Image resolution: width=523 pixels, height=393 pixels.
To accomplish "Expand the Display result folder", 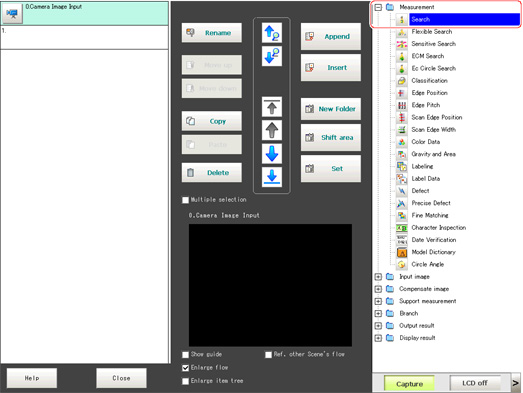I will [378, 338].
